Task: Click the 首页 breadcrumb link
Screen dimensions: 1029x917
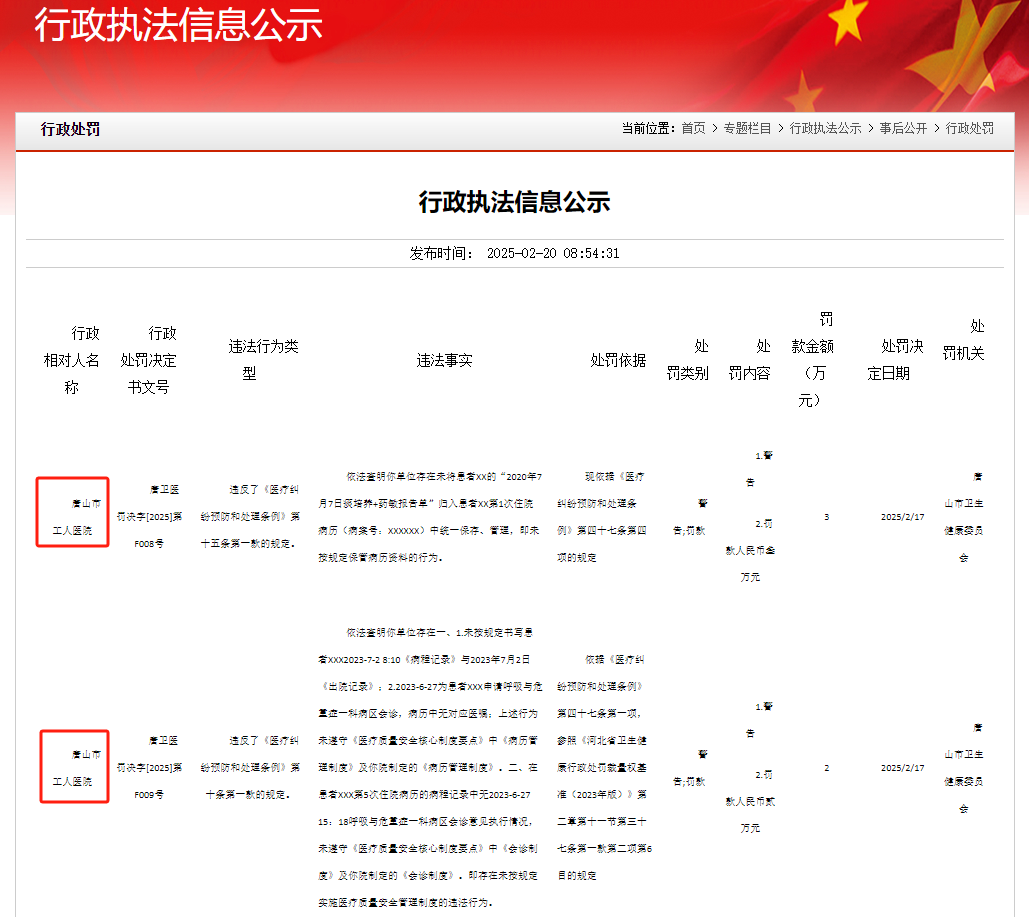Action: click(x=693, y=129)
